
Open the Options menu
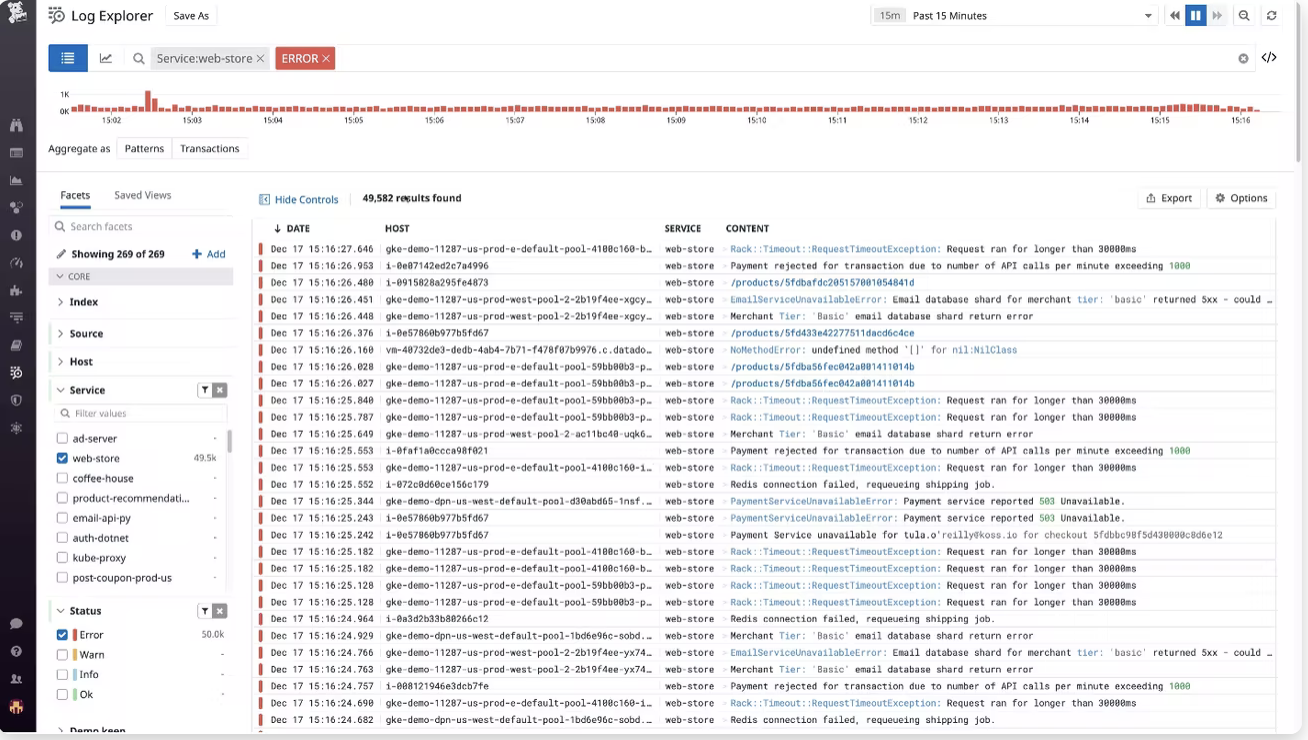(1241, 198)
